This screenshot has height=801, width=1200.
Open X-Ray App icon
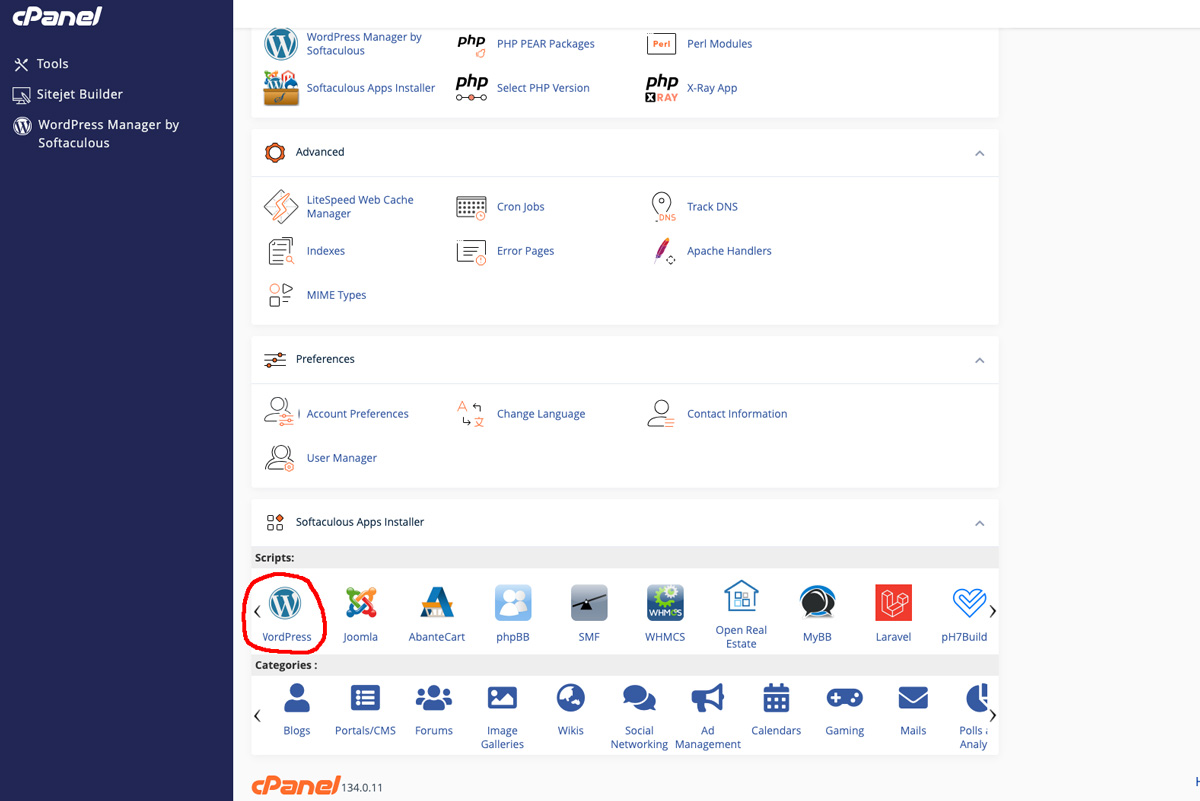point(661,88)
